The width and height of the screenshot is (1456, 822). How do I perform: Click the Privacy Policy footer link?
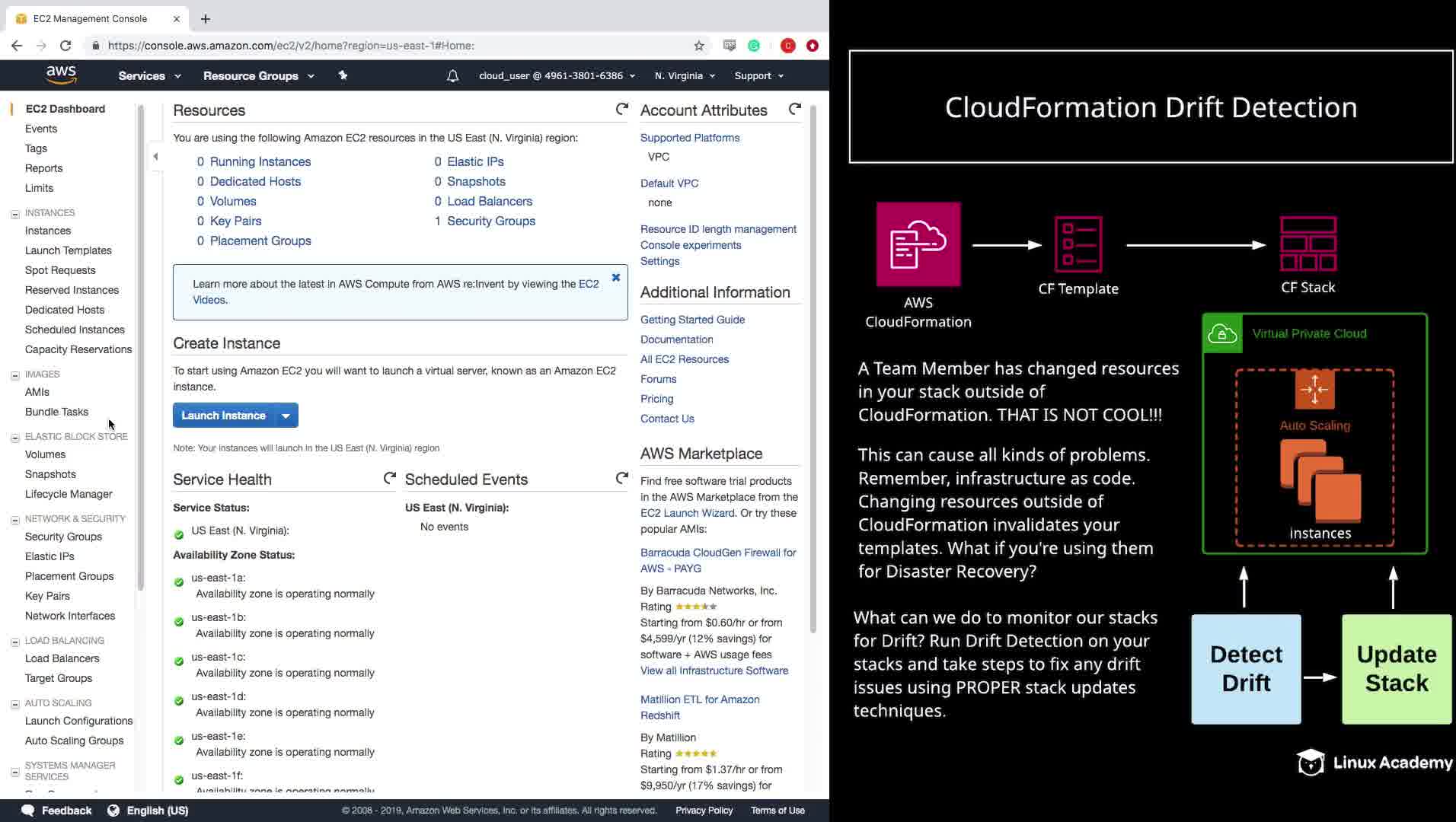[704, 811]
